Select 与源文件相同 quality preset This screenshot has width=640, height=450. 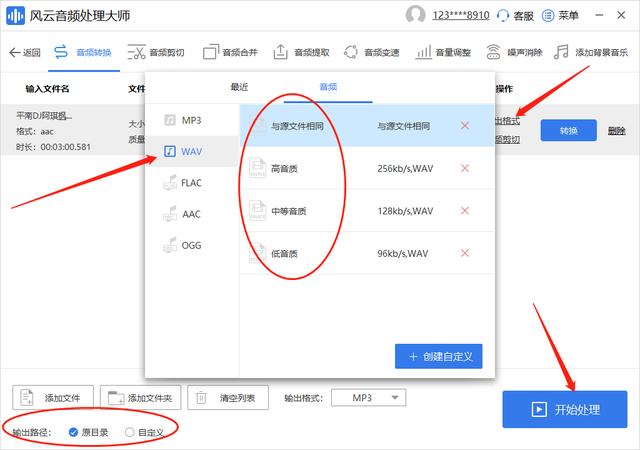pos(367,126)
